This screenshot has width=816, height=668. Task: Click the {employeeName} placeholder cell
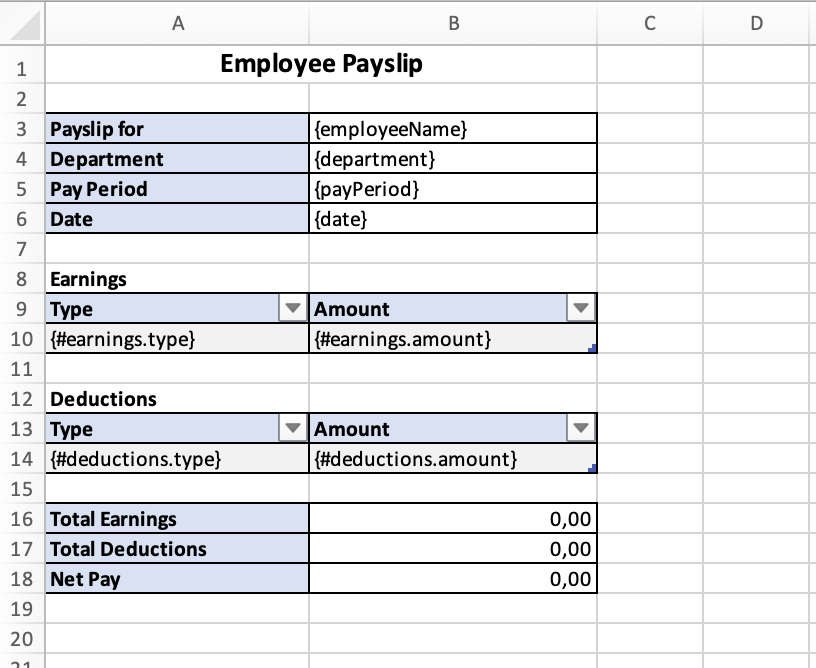click(453, 129)
